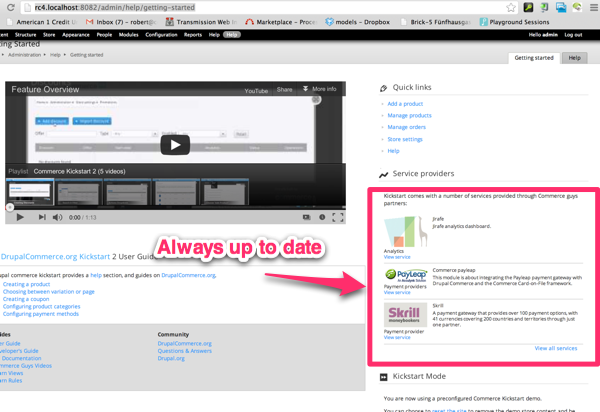Open the People admin menu
Image resolution: width=600 pixels, height=412 pixels.
pos(104,35)
